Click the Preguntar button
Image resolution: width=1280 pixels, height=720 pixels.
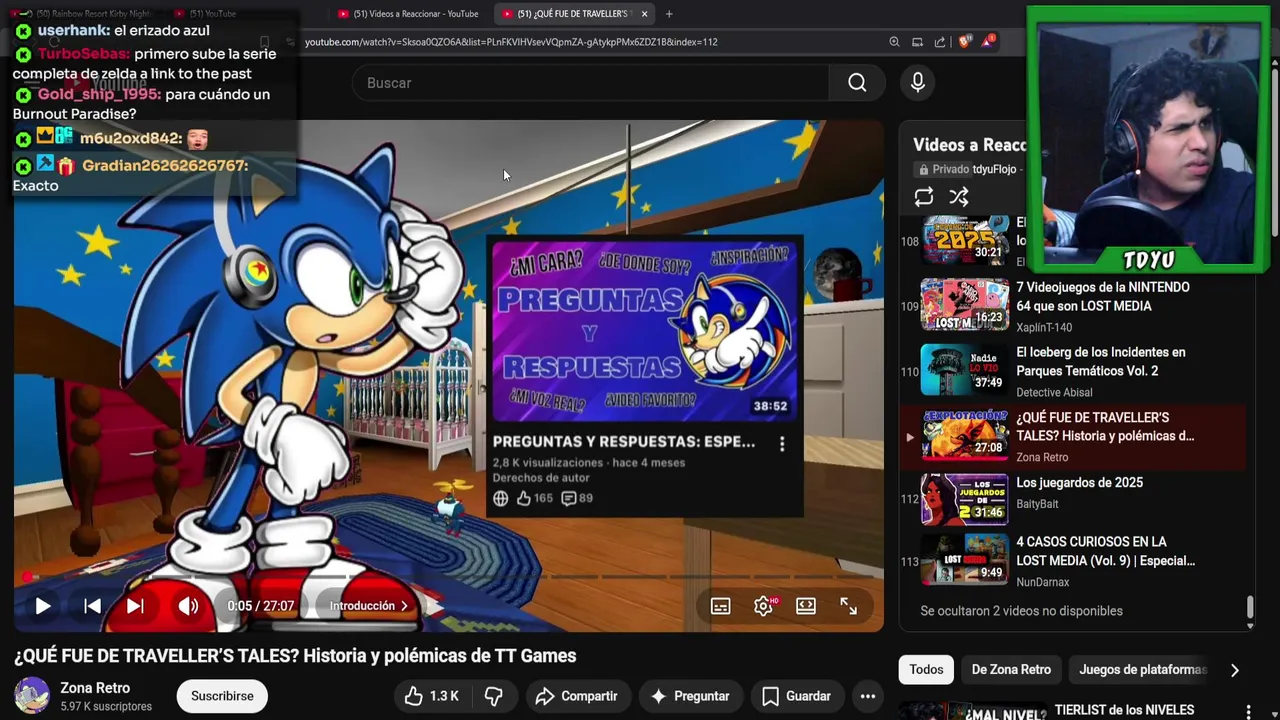point(690,696)
